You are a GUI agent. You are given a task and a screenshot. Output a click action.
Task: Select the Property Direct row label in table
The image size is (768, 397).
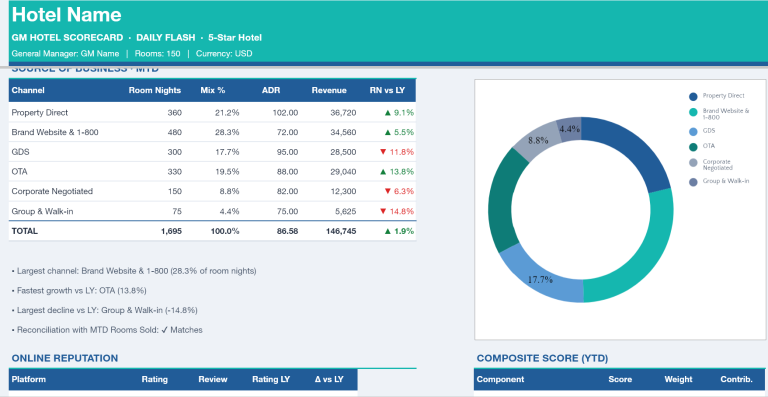pyautogui.click(x=40, y=113)
